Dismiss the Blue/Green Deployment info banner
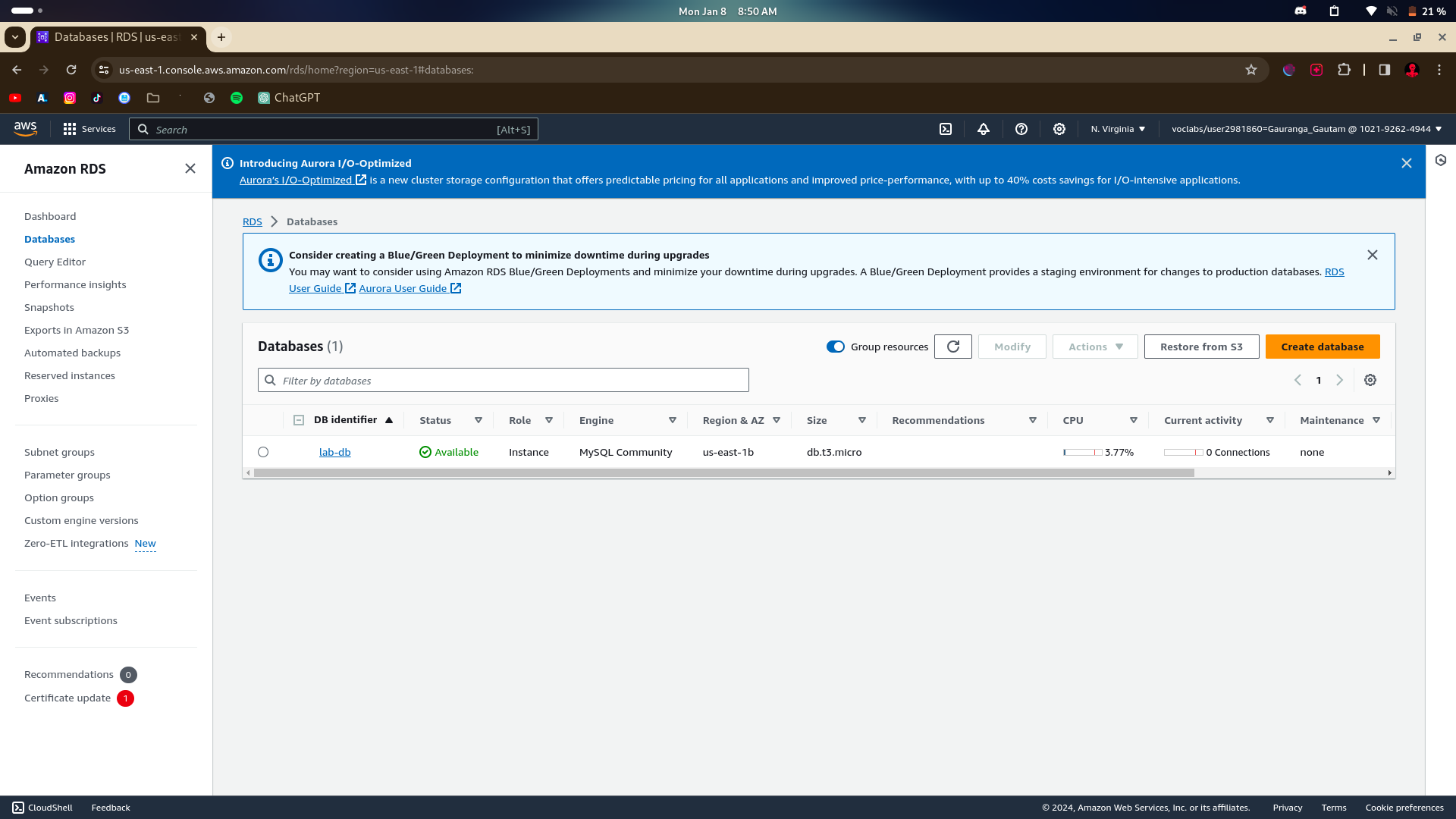The height and width of the screenshot is (819, 1456). pyautogui.click(x=1373, y=255)
